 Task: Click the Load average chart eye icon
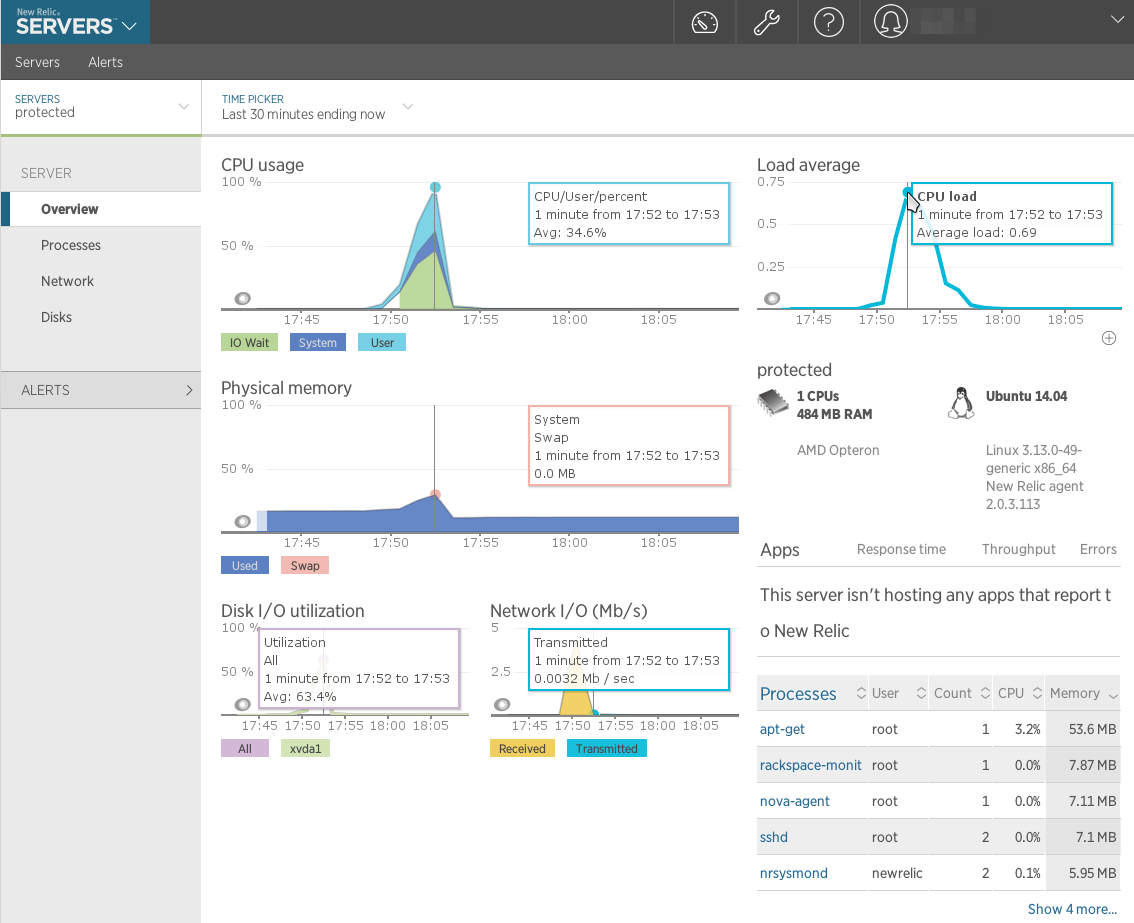(x=772, y=298)
